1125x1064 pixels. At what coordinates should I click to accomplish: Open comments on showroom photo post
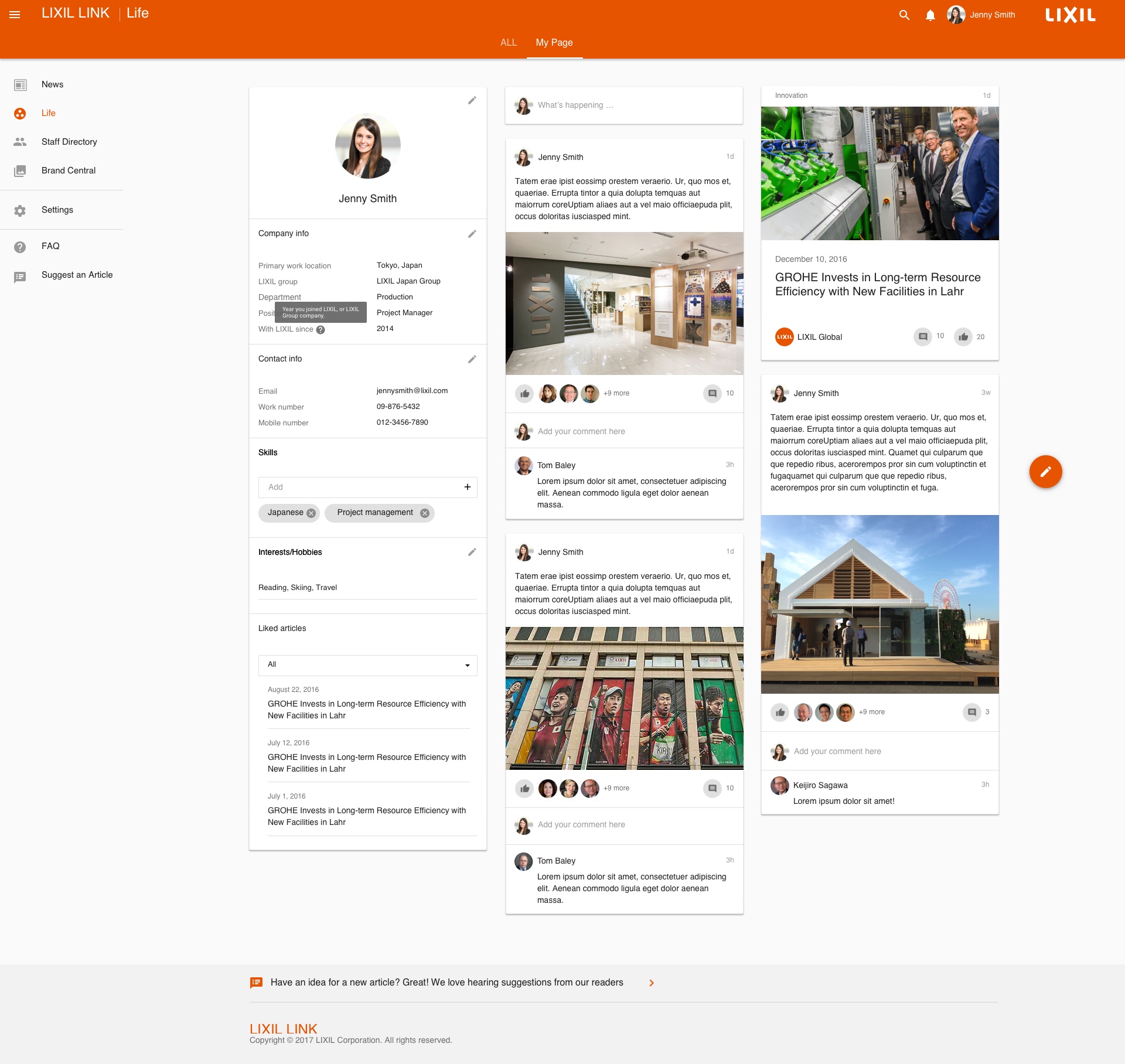[712, 394]
